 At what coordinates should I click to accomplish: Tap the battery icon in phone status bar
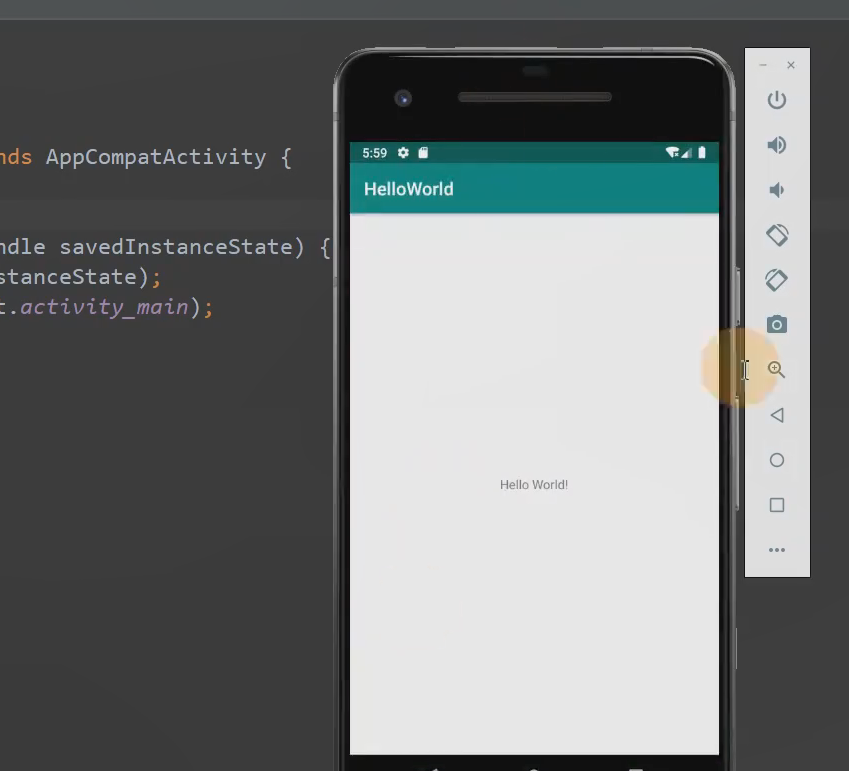coord(702,153)
